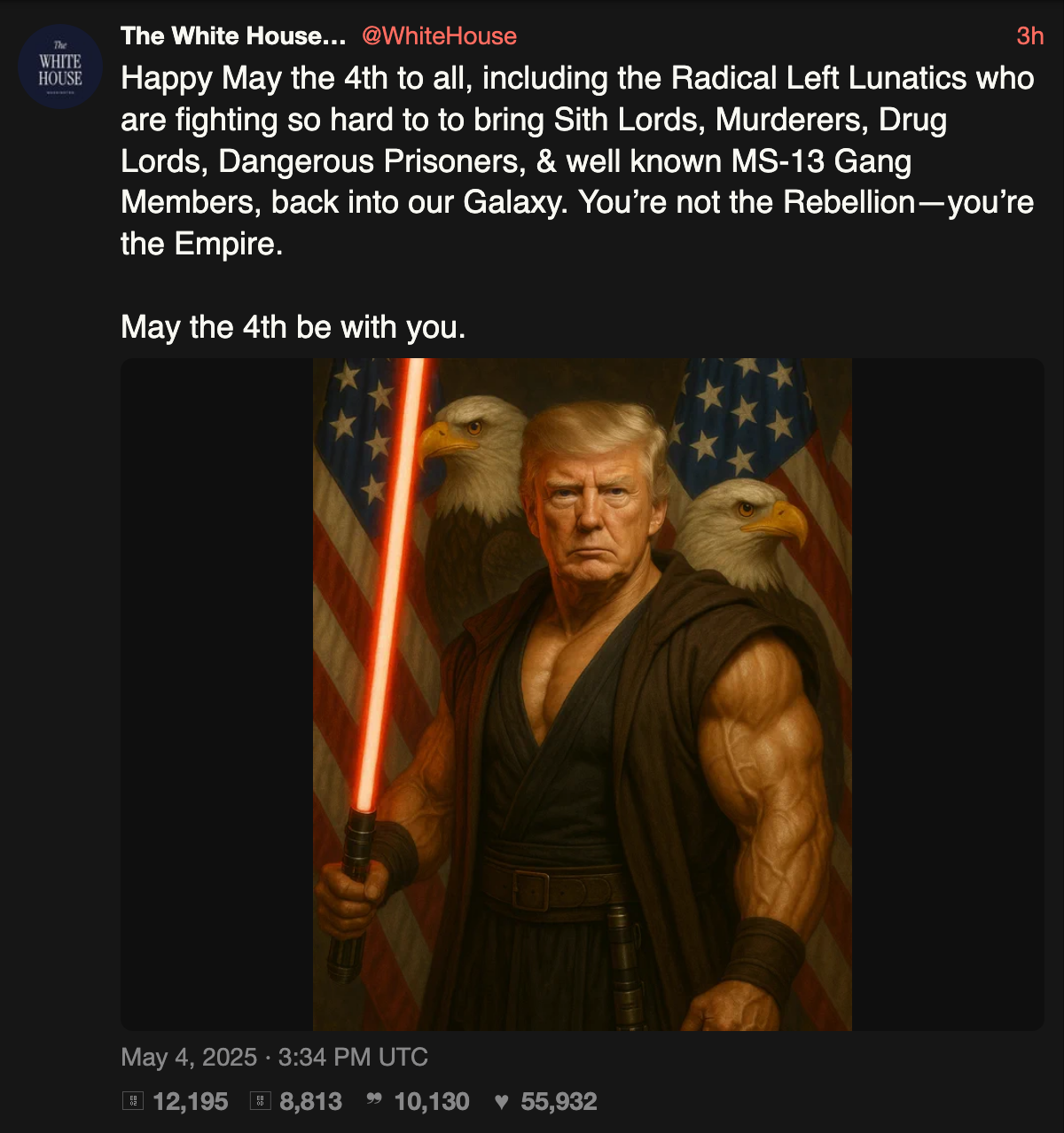Viewport: 1064px width, 1133px height.
Task: Like the post with the heart icon
Action: (501, 1101)
